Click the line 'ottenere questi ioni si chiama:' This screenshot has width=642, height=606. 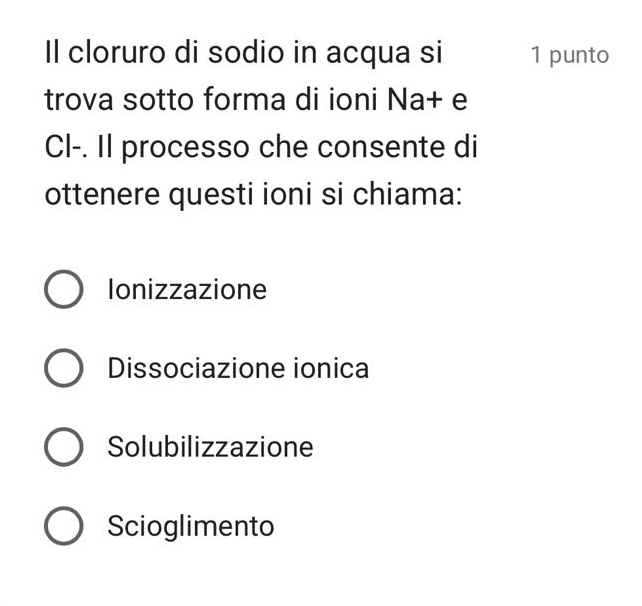tap(253, 194)
